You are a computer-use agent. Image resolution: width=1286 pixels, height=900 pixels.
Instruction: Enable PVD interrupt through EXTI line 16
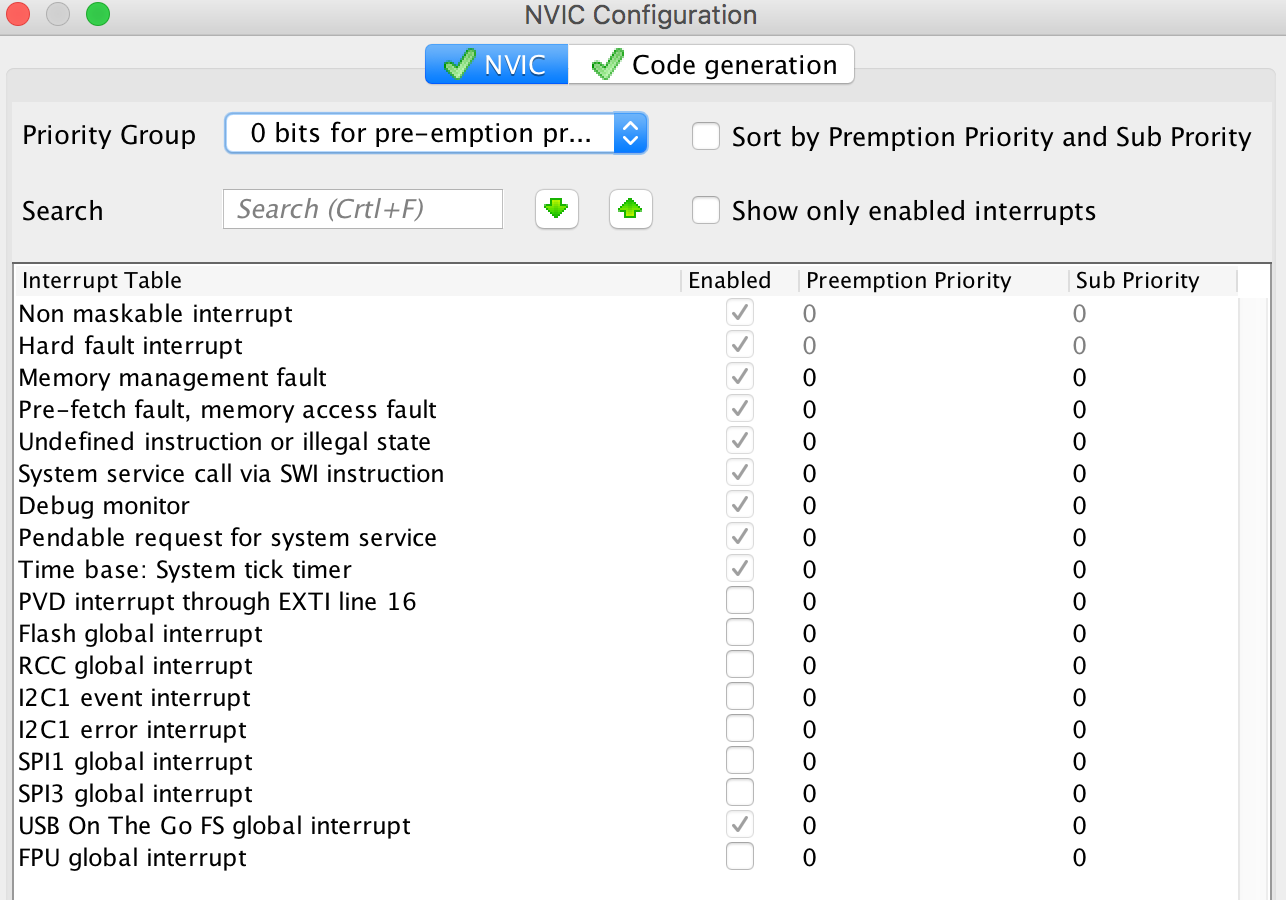coord(740,601)
